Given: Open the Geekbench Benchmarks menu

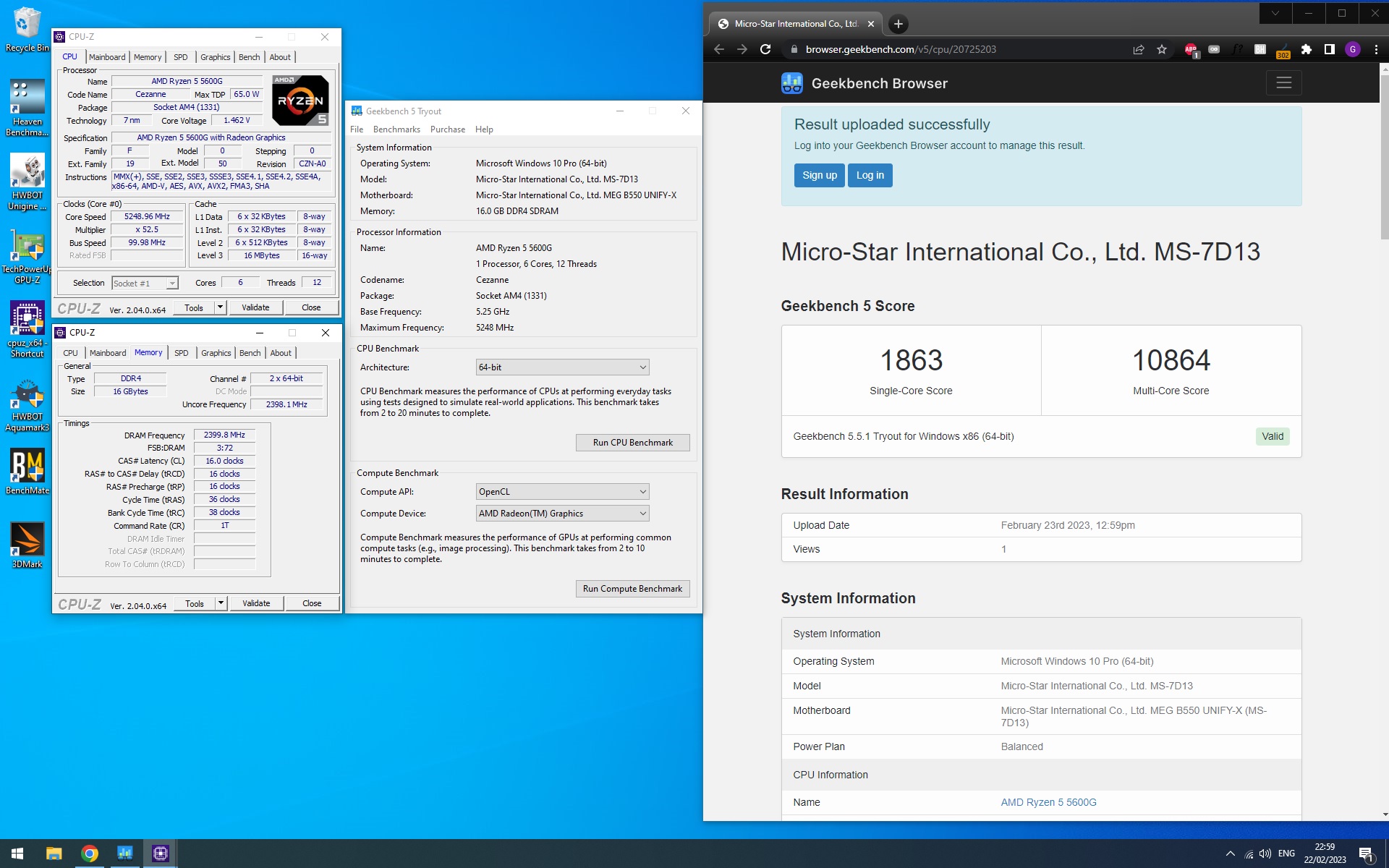Looking at the screenshot, I should pyautogui.click(x=396, y=129).
